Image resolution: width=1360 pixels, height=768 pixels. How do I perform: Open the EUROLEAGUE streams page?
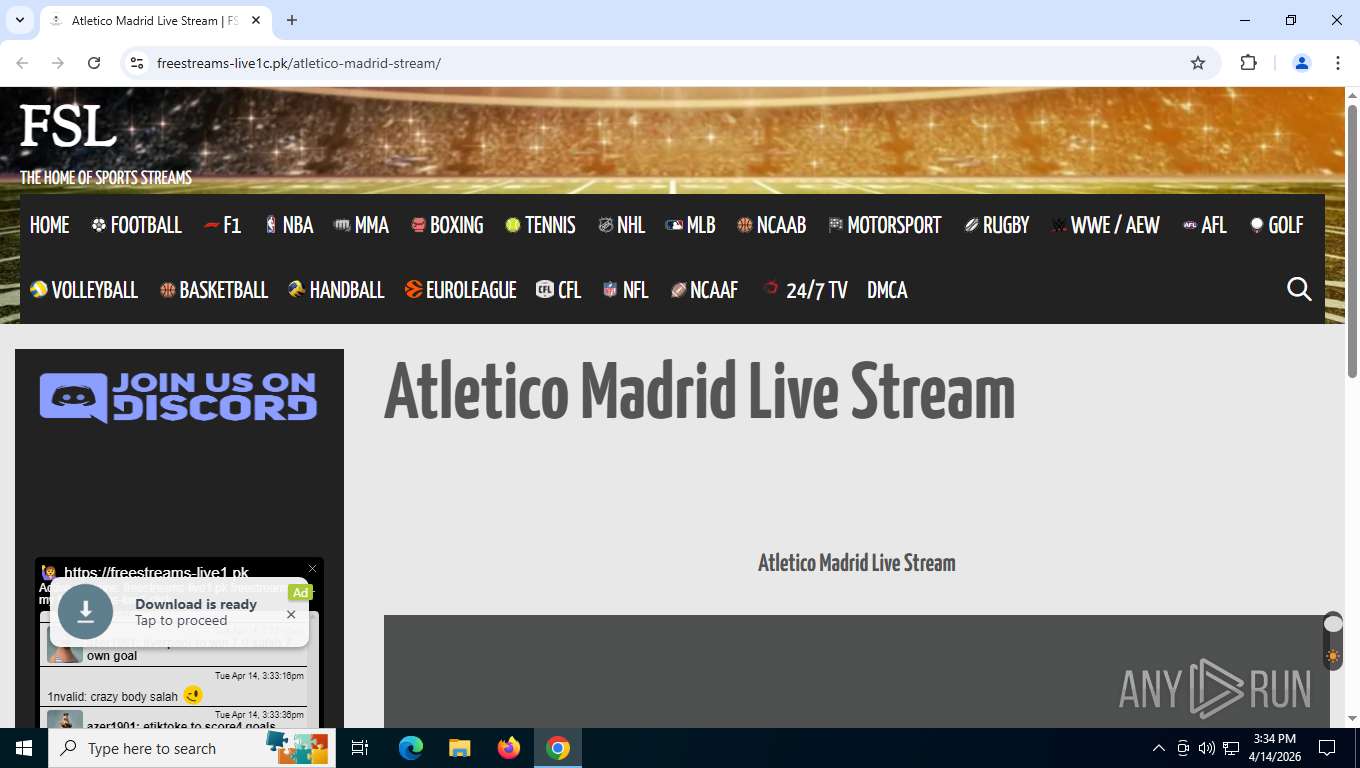tap(461, 290)
